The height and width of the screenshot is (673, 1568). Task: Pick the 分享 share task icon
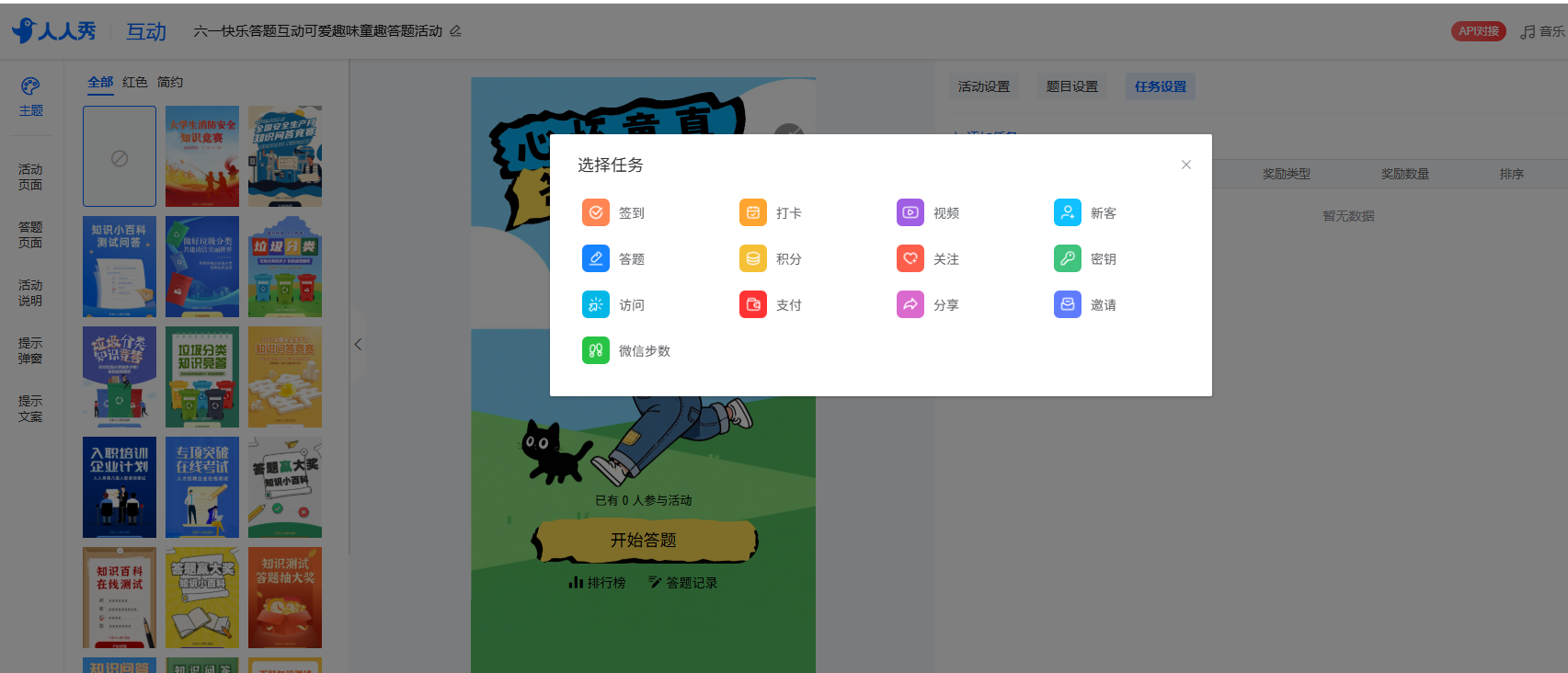click(910, 304)
